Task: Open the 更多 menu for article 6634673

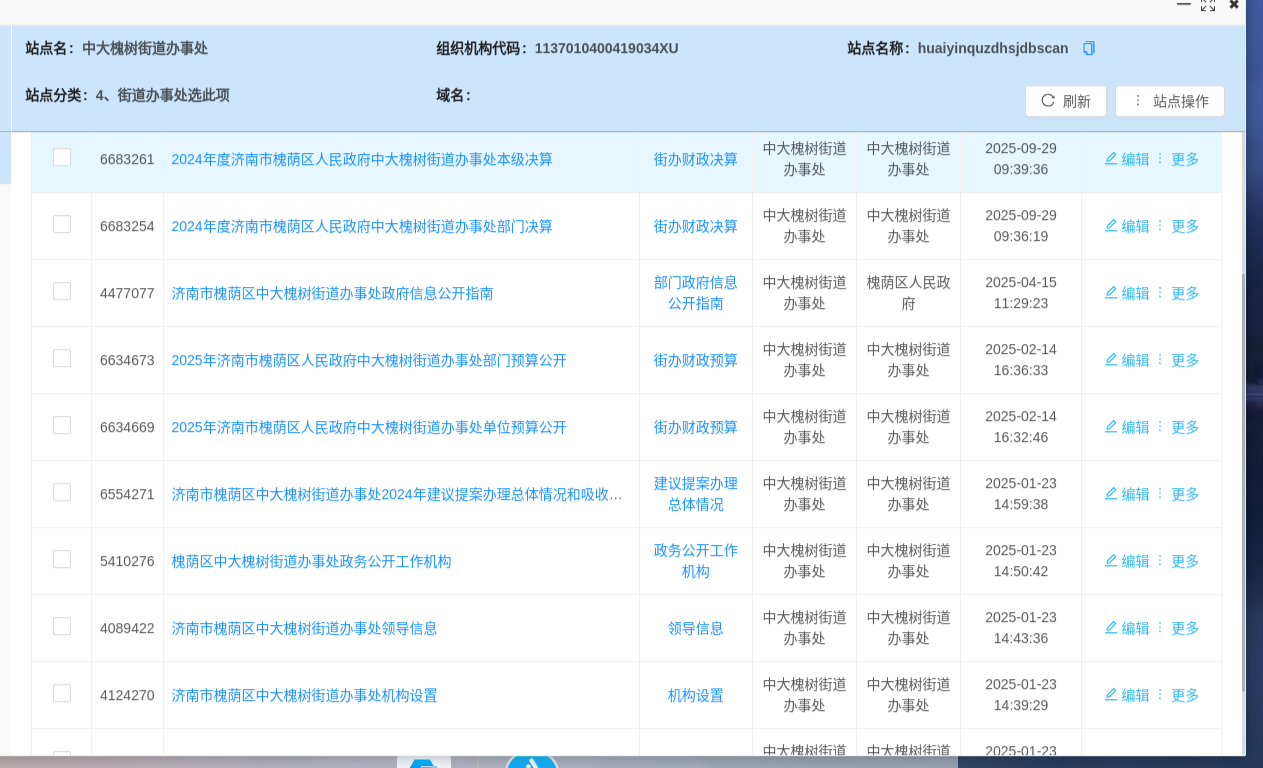Action: [x=1184, y=360]
